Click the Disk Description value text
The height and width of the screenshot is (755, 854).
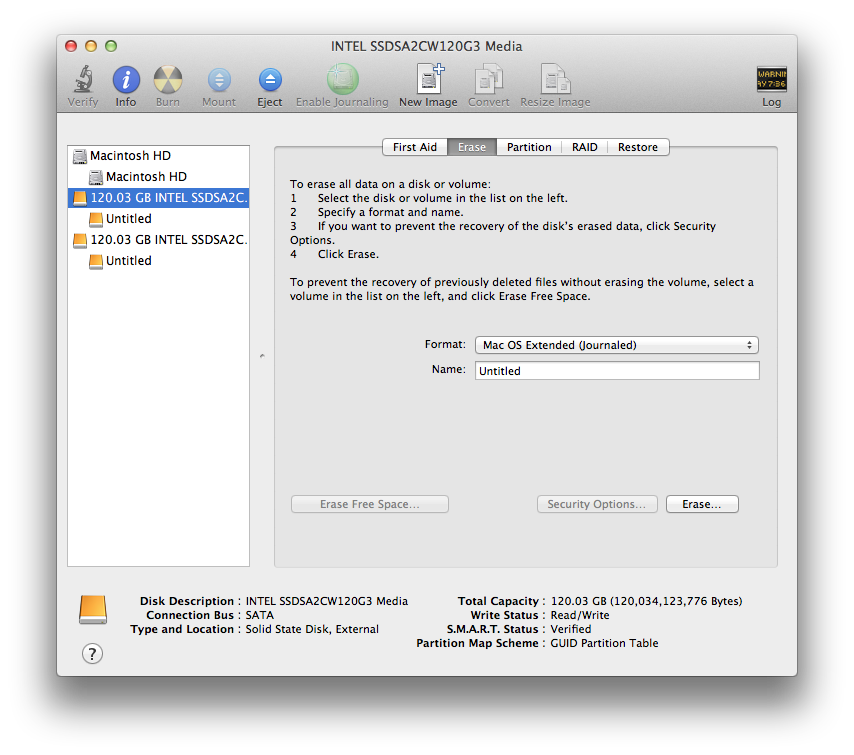click(x=327, y=601)
